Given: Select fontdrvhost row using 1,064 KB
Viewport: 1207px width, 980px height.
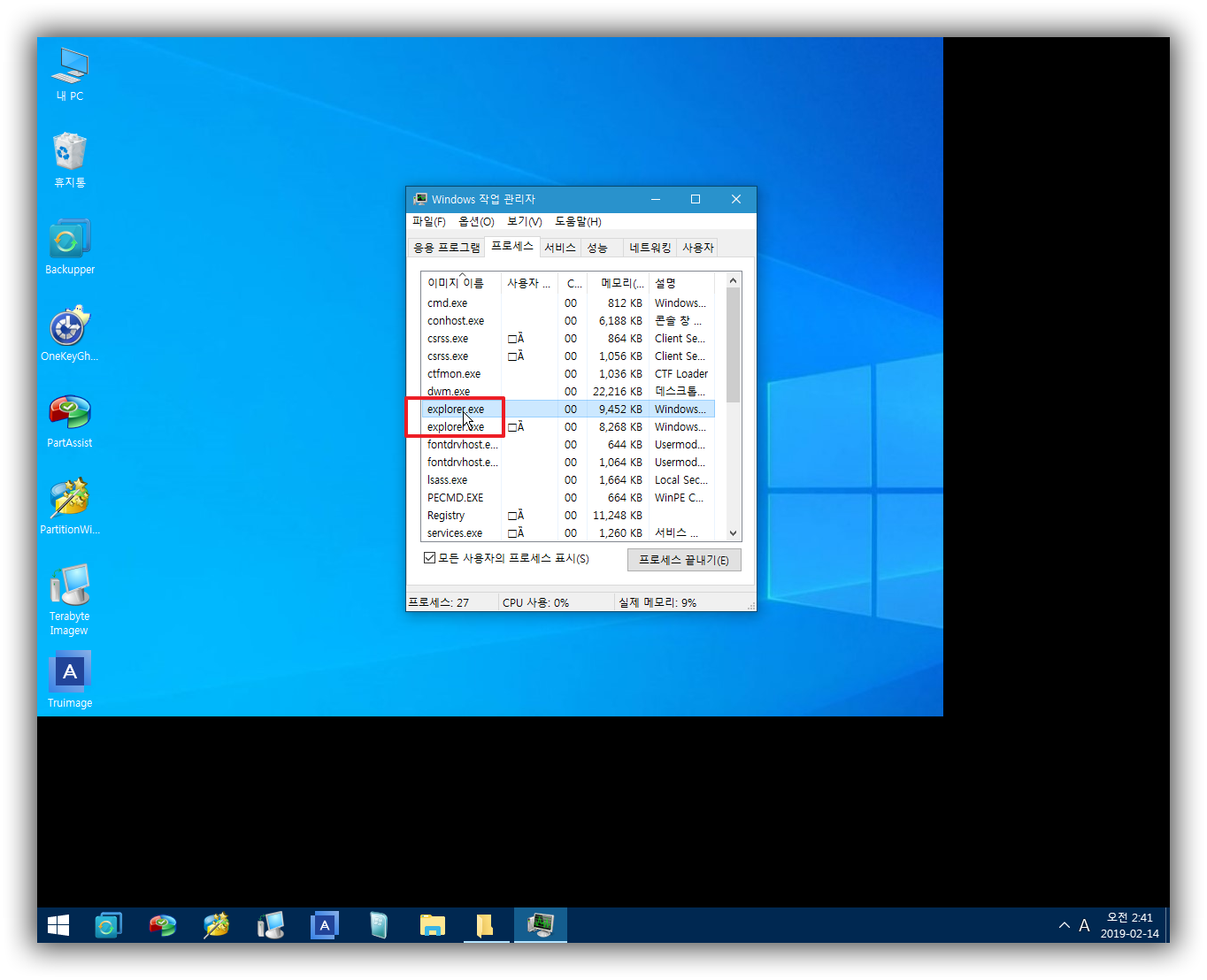Looking at the screenshot, I should pyautogui.click(x=568, y=462).
